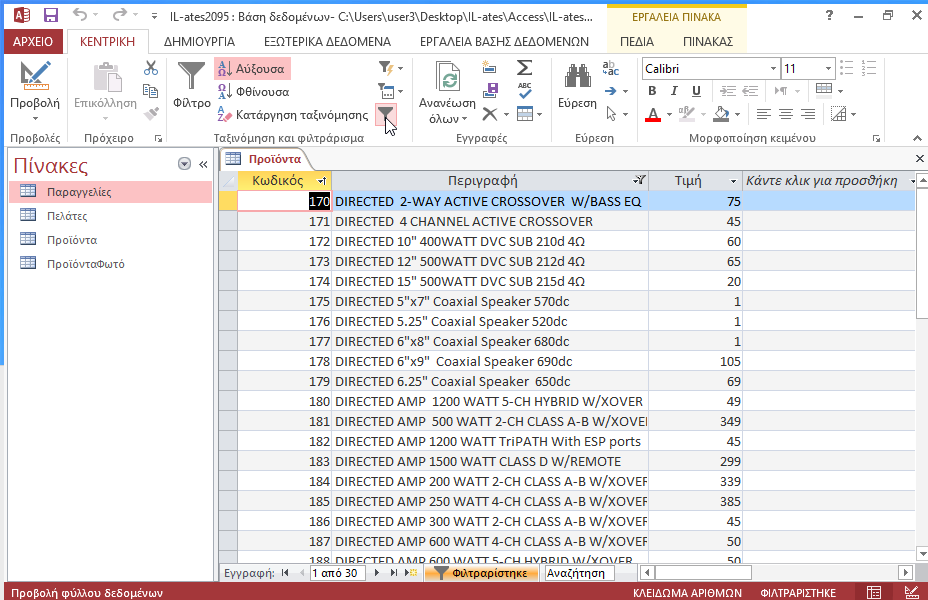Open the Κωδικός column dropdown arrow
Screen dimensions: 928x600
click(x=321, y=181)
